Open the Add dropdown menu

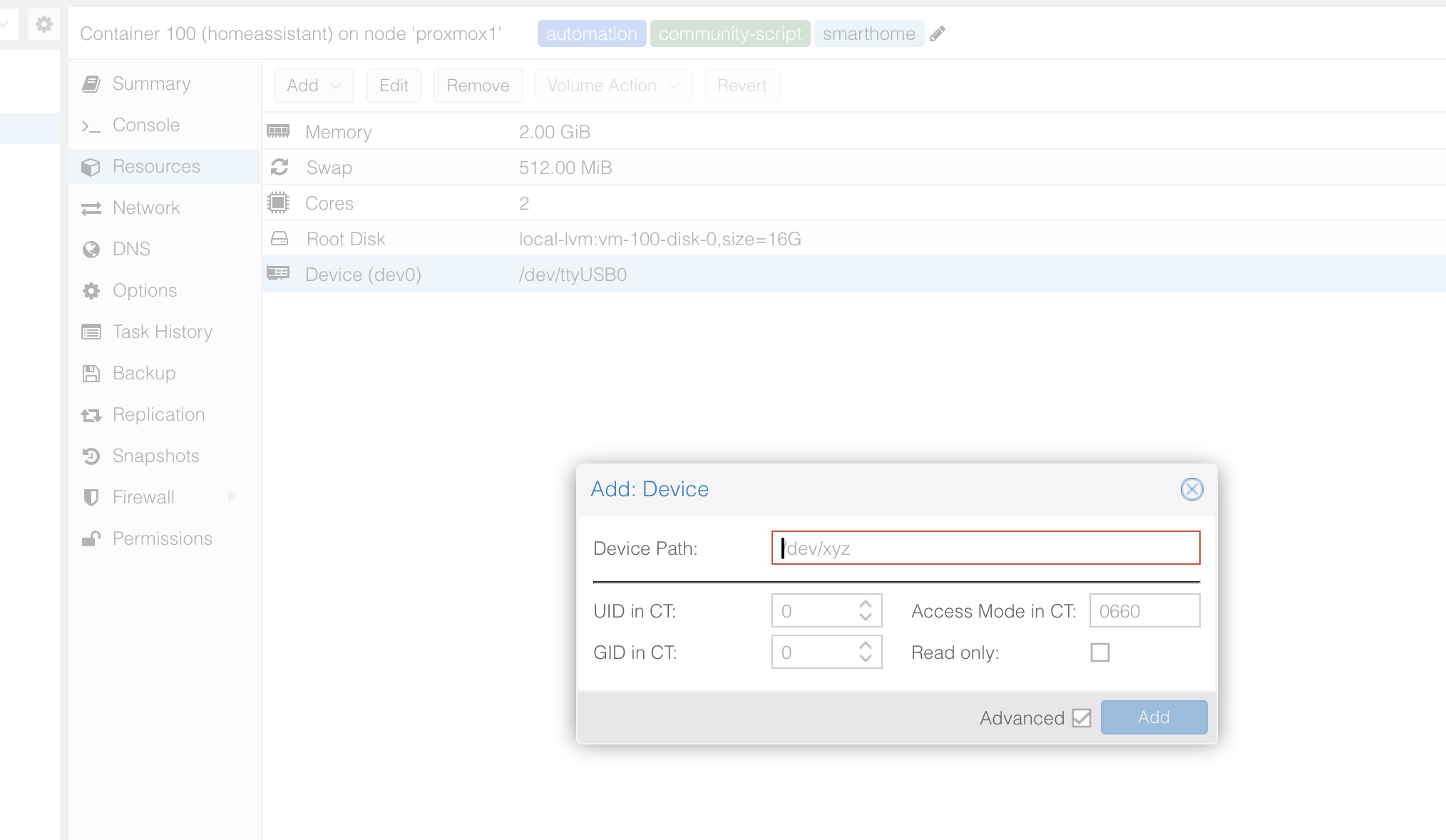(314, 86)
